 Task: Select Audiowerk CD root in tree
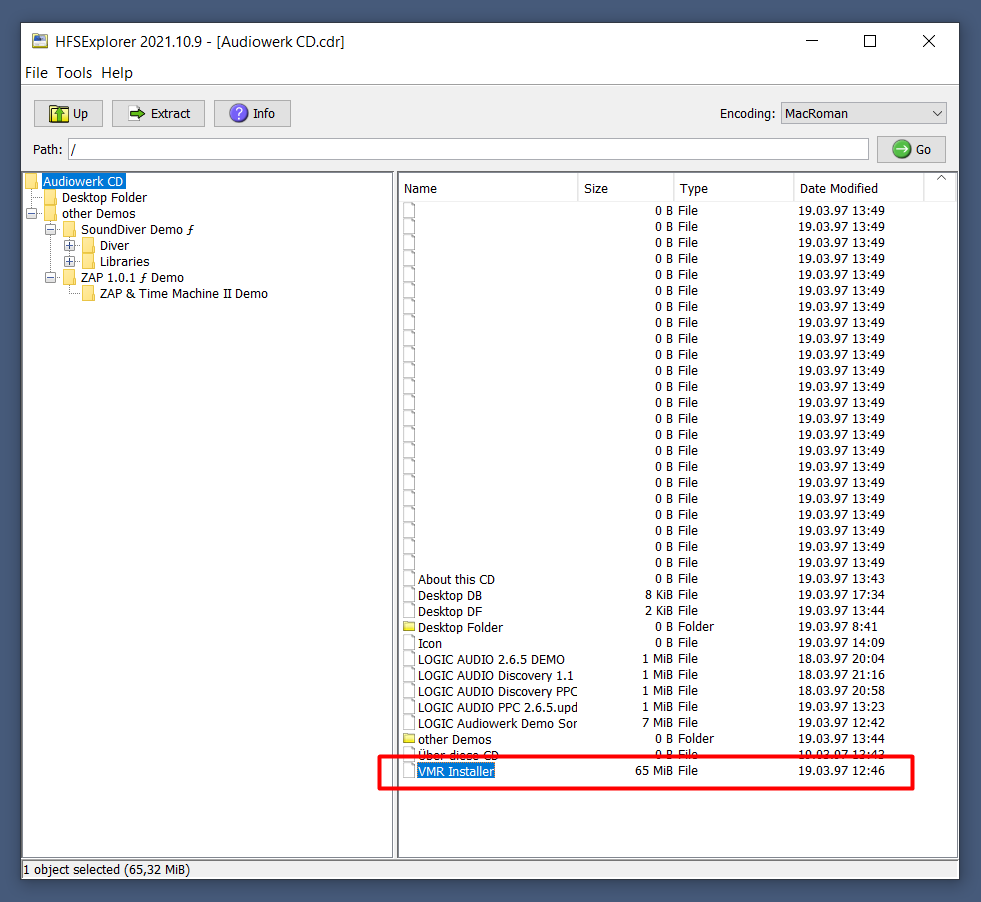pyautogui.click(x=83, y=181)
